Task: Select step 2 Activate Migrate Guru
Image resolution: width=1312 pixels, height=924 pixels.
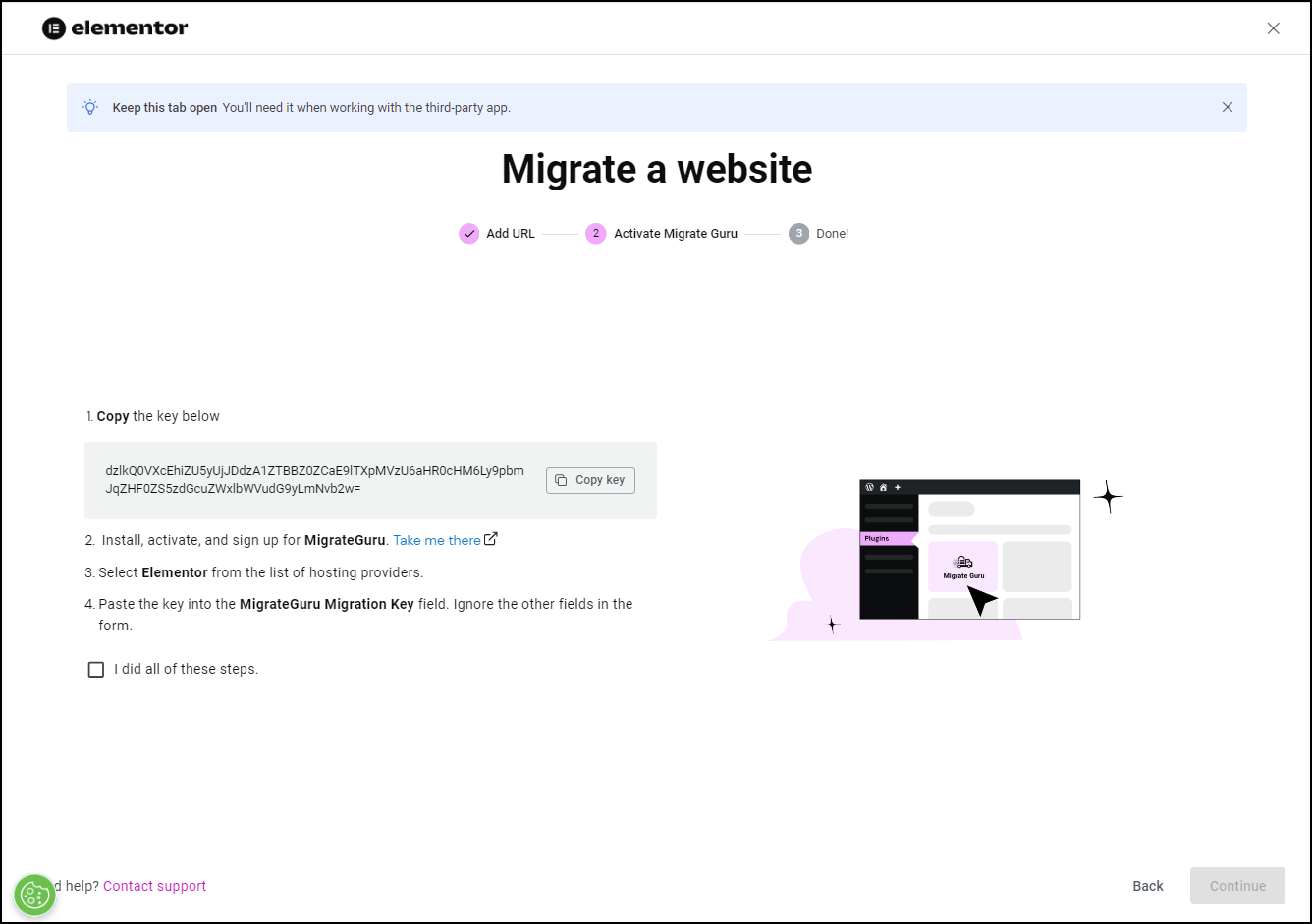Action: pyautogui.click(x=596, y=234)
